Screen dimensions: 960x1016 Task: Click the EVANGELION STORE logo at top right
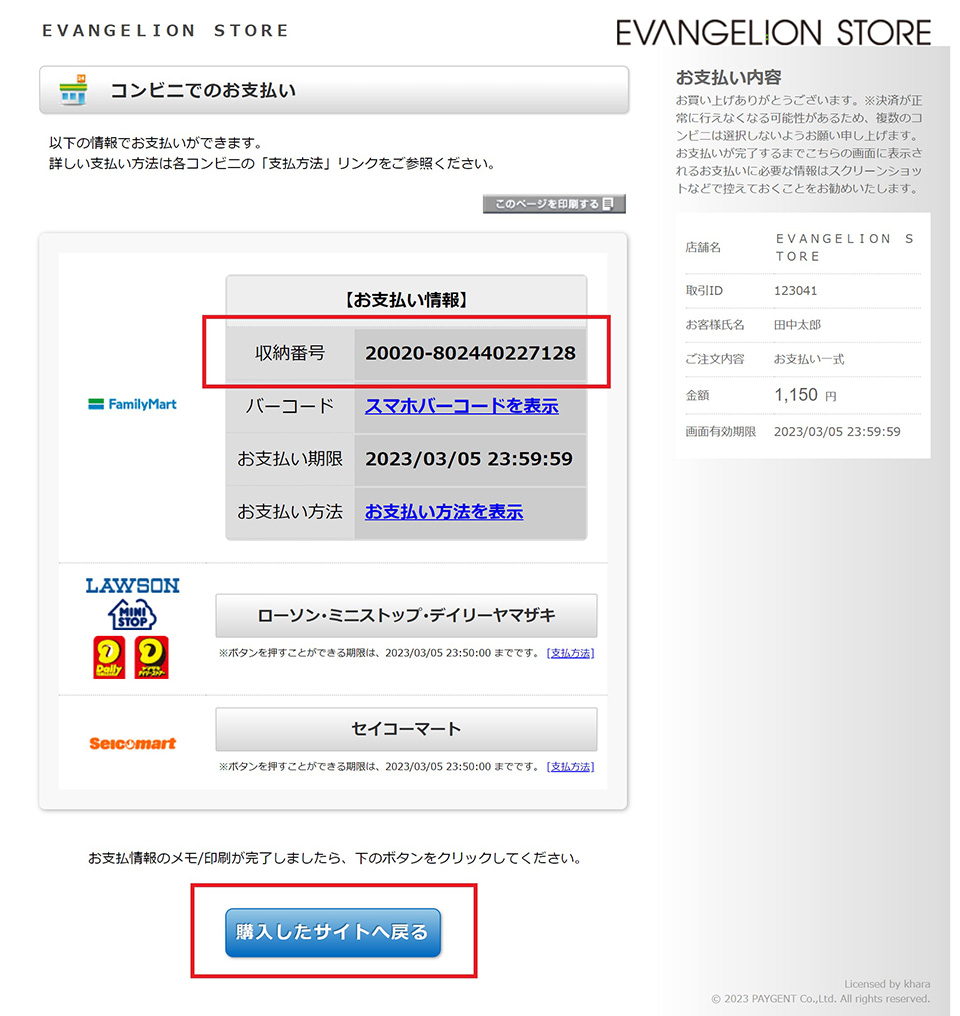[x=773, y=32]
